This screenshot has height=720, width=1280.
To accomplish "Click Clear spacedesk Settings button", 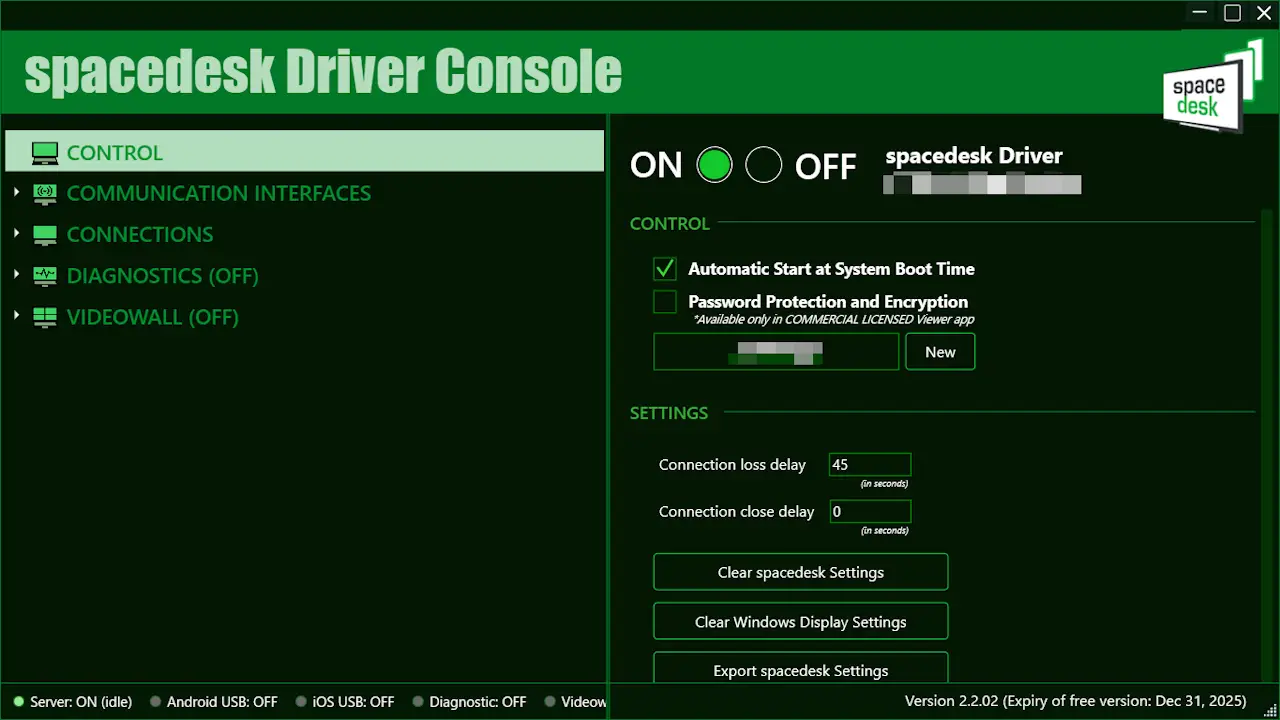I will pos(801,572).
